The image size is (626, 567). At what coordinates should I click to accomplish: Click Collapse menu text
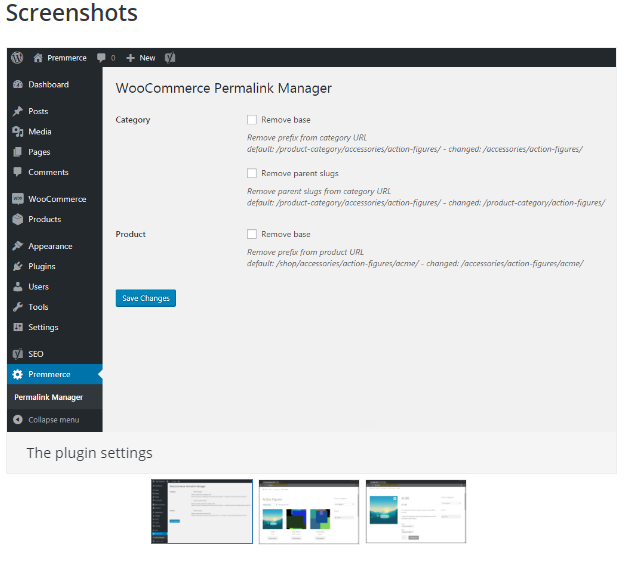point(53,420)
